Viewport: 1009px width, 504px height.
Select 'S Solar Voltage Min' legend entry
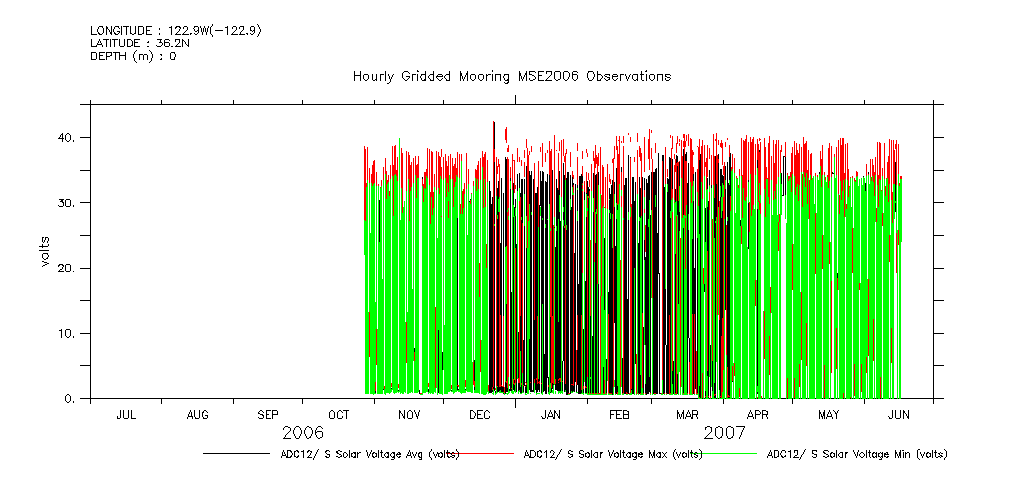tap(856, 454)
